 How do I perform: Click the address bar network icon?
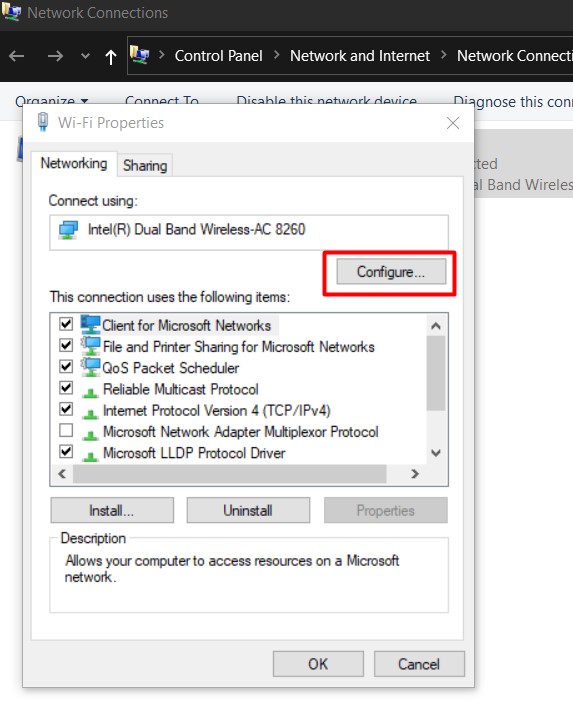pos(139,55)
